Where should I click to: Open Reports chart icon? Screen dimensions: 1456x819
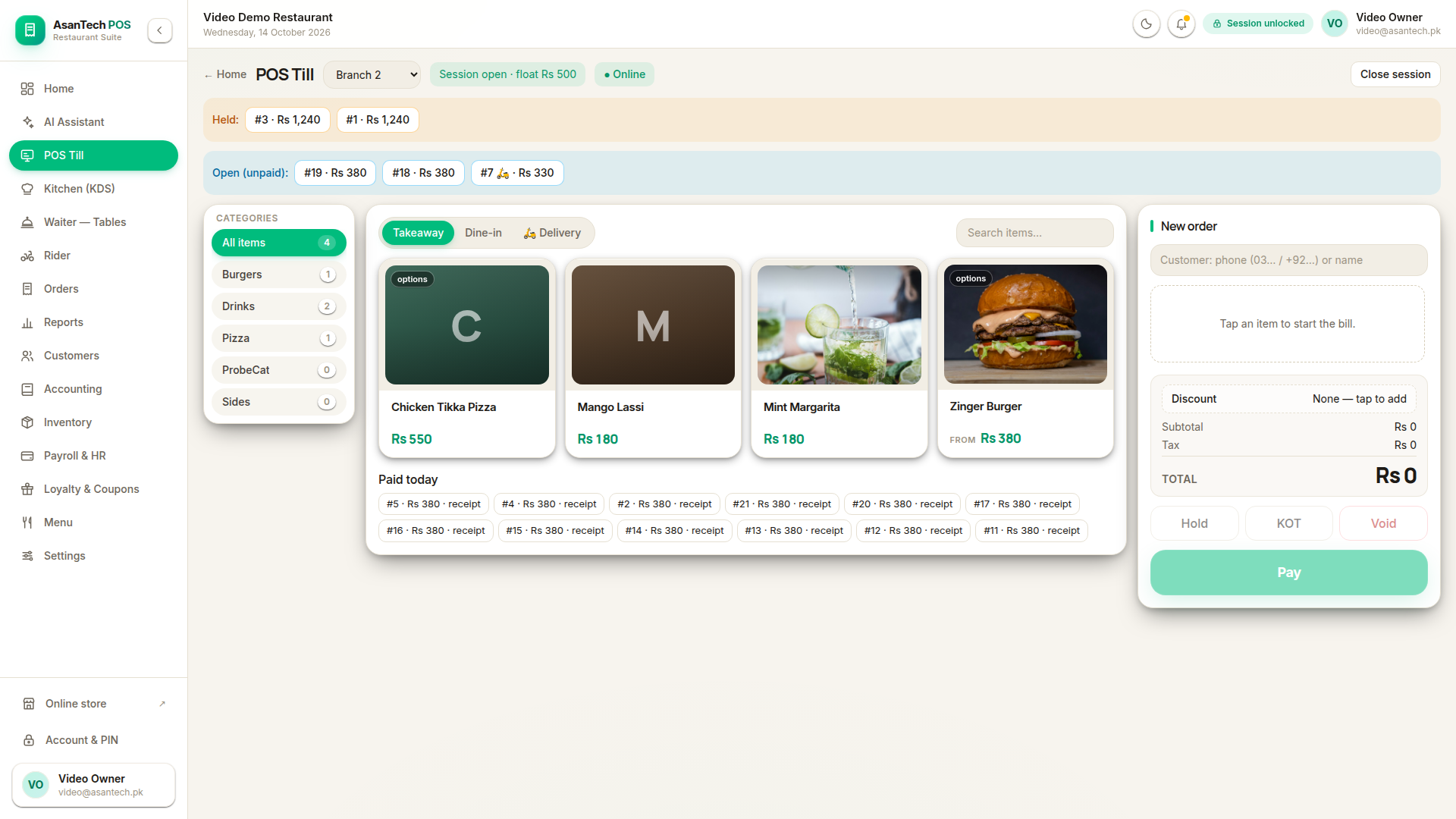coord(27,322)
